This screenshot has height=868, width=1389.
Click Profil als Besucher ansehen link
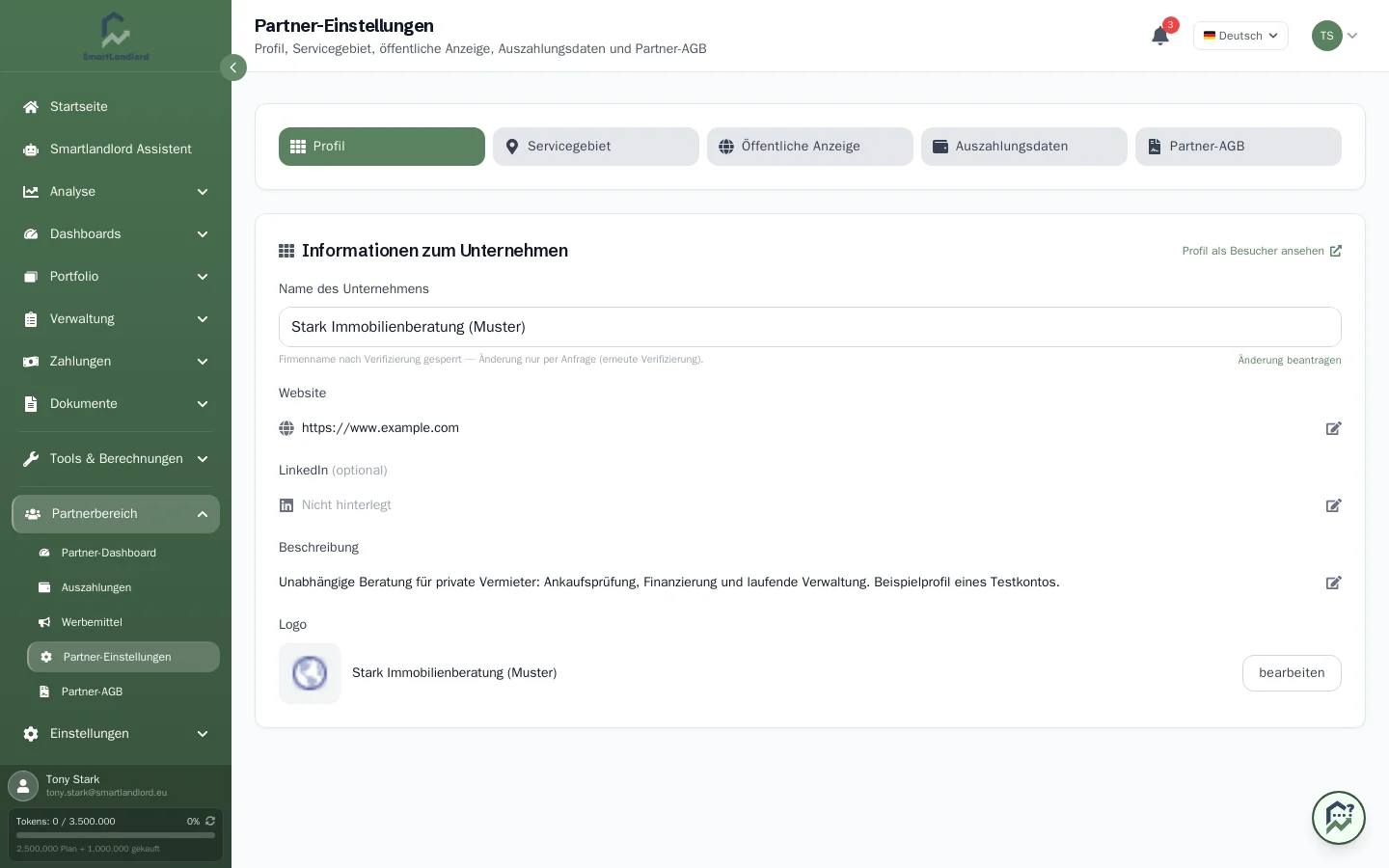click(x=1262, y=251)
